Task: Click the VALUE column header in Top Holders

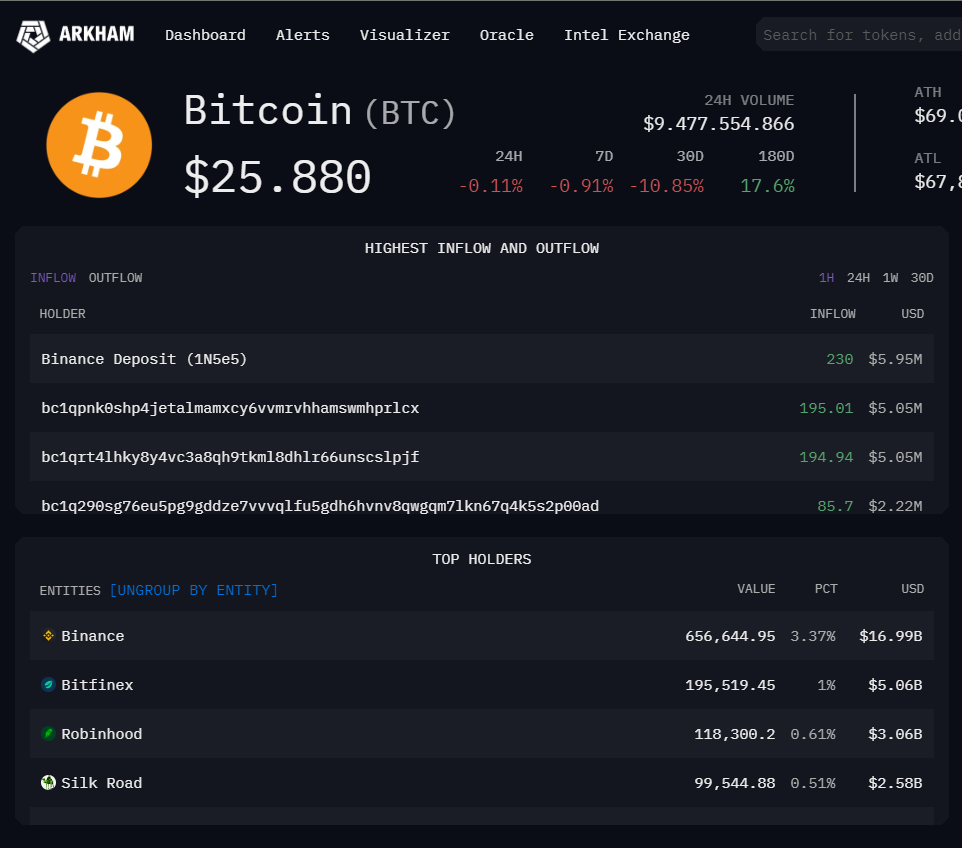Action: coord(756,589)
